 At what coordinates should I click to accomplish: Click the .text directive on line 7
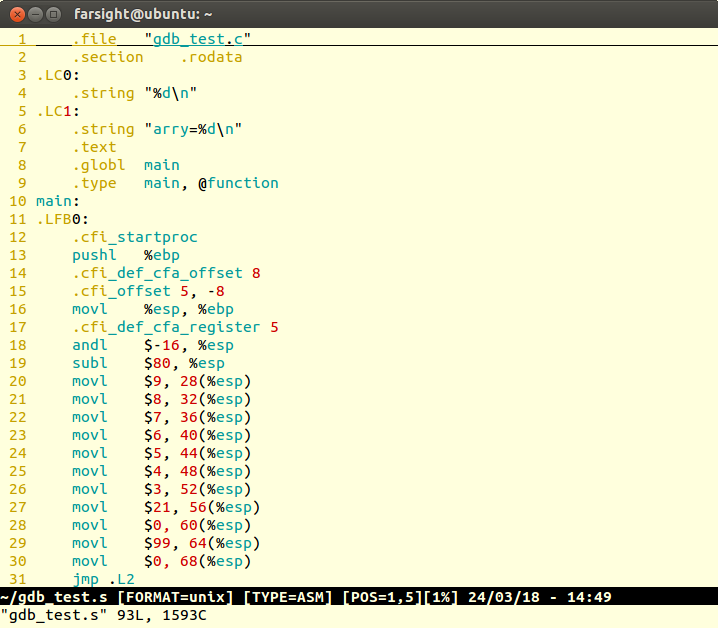(94, 147)
